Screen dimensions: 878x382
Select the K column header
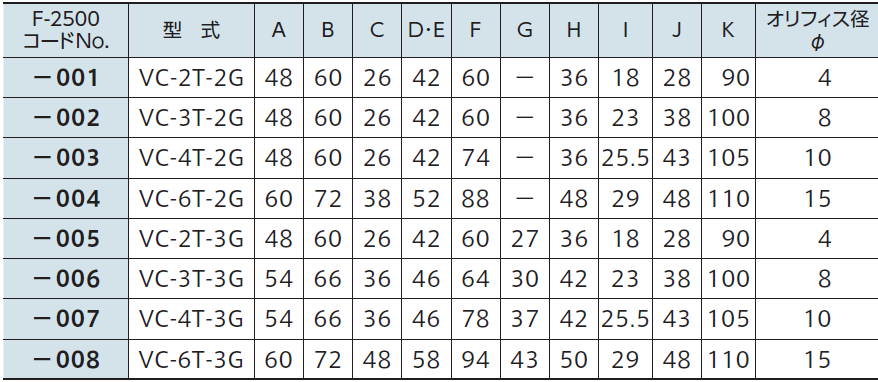tap(727, 30)
